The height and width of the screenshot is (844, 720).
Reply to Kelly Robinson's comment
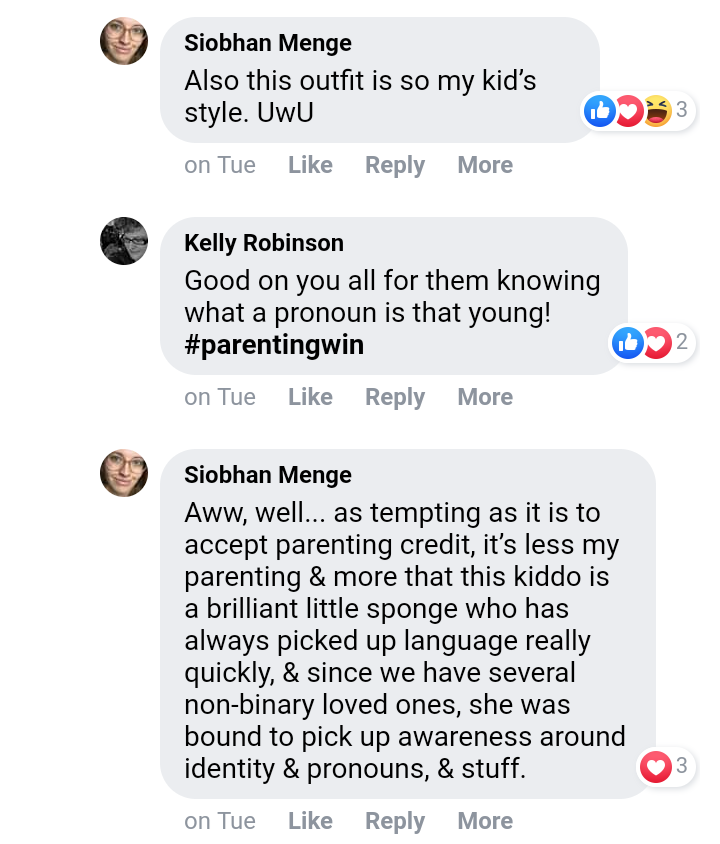[395, 397]
